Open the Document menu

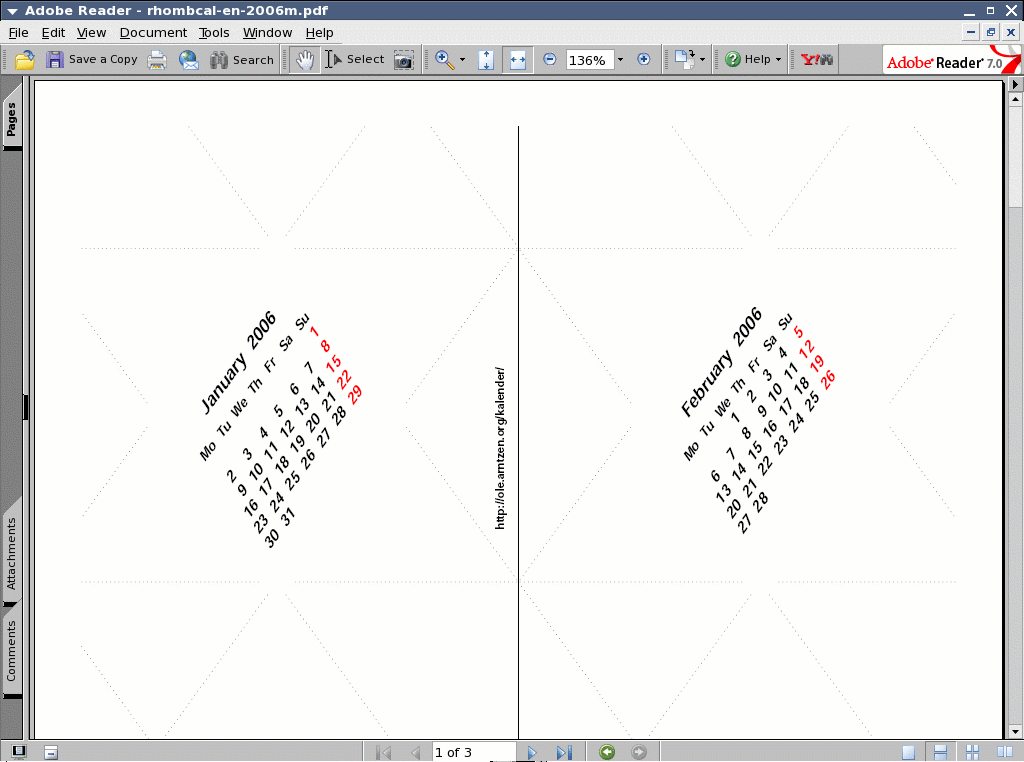point(153,33)
